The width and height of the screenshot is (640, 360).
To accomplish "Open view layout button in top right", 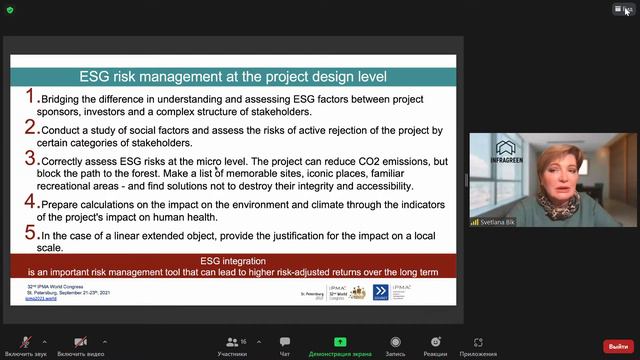I will point(623,9).
